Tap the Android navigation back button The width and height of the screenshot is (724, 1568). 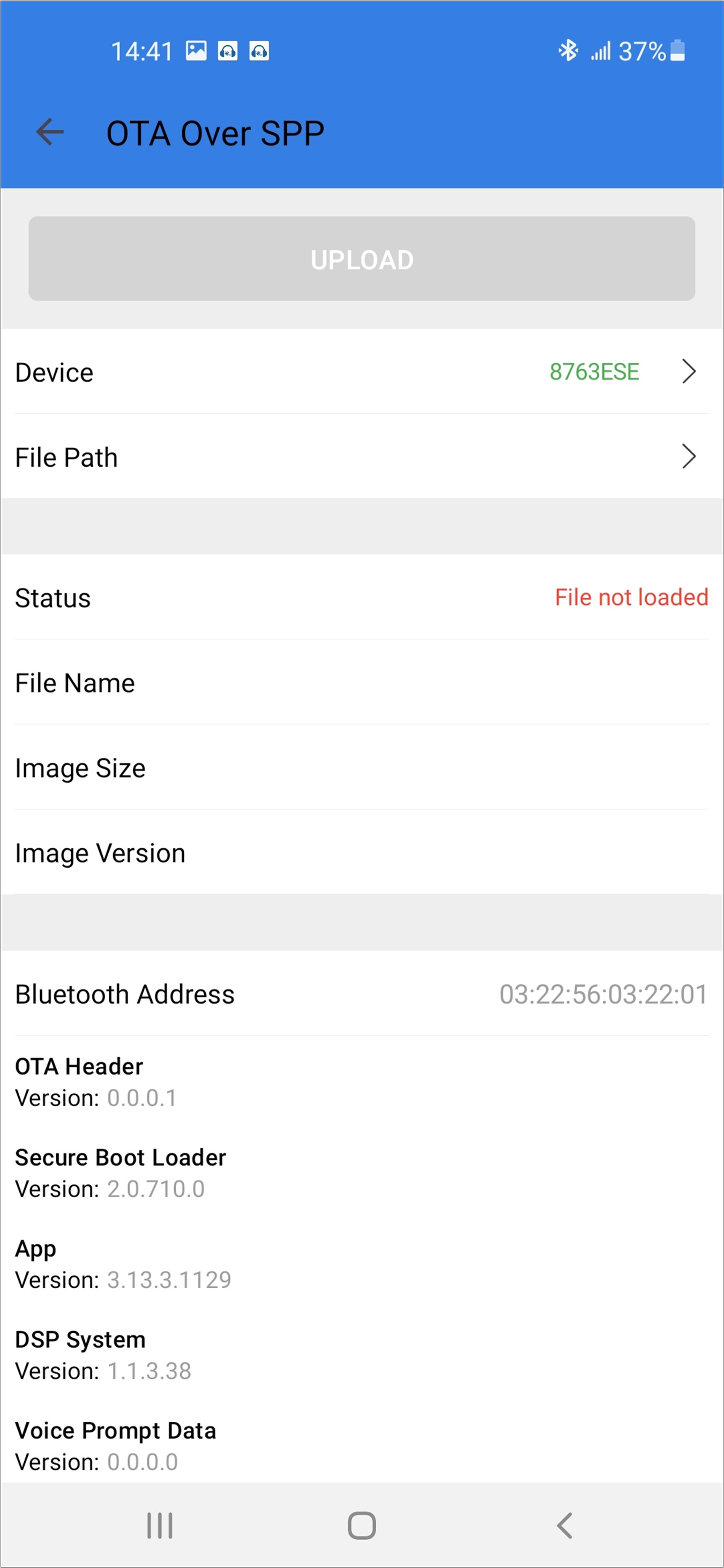pyautogui.click(x=564, y=1525)
